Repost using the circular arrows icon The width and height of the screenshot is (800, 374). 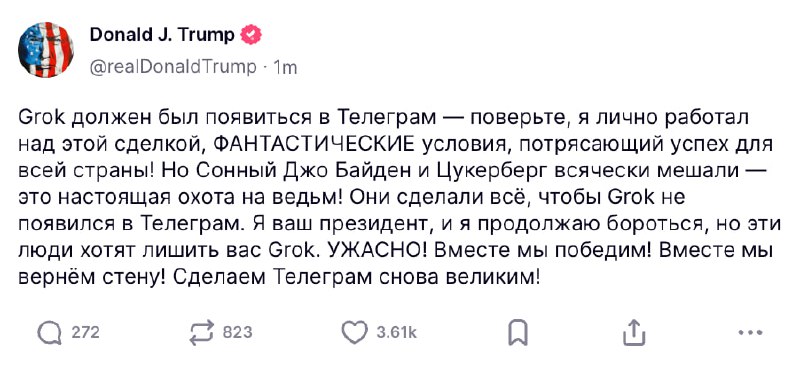[x=202, y=333]
